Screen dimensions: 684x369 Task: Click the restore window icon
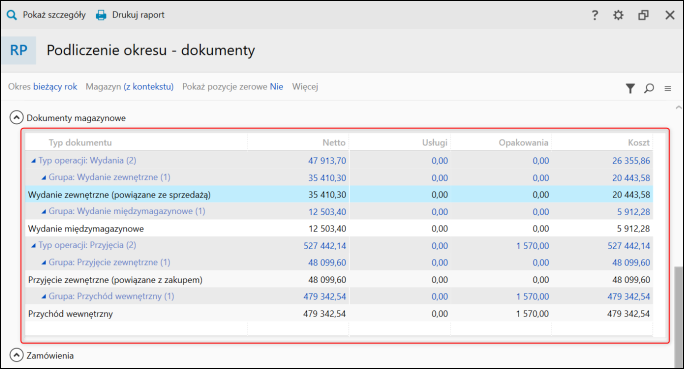pyautogui.click(x=643, y=15)
